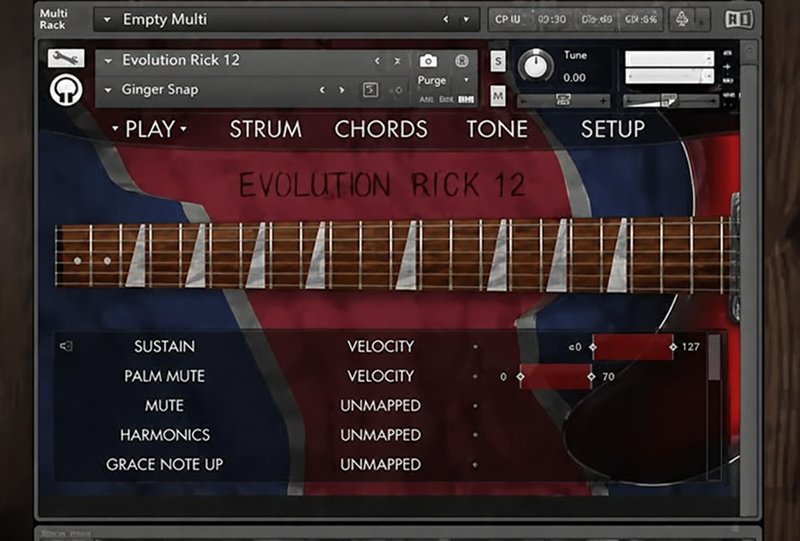Image resolution: width=800 pixels, height=541 pixels.
Task: Switch to the SETUP tab
Action: click(613, 129)
